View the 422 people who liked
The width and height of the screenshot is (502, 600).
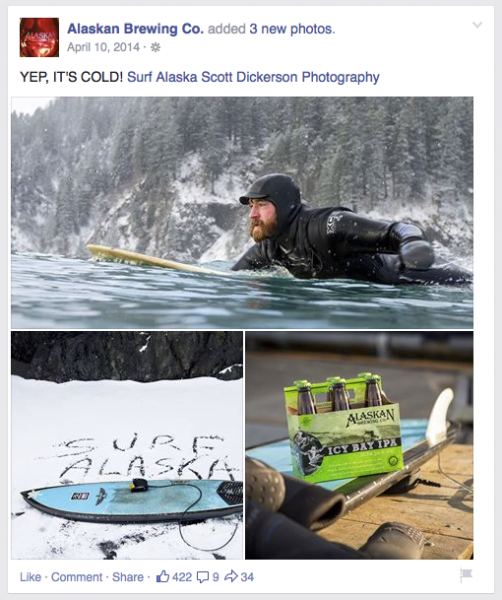click(x=182, y=577)
